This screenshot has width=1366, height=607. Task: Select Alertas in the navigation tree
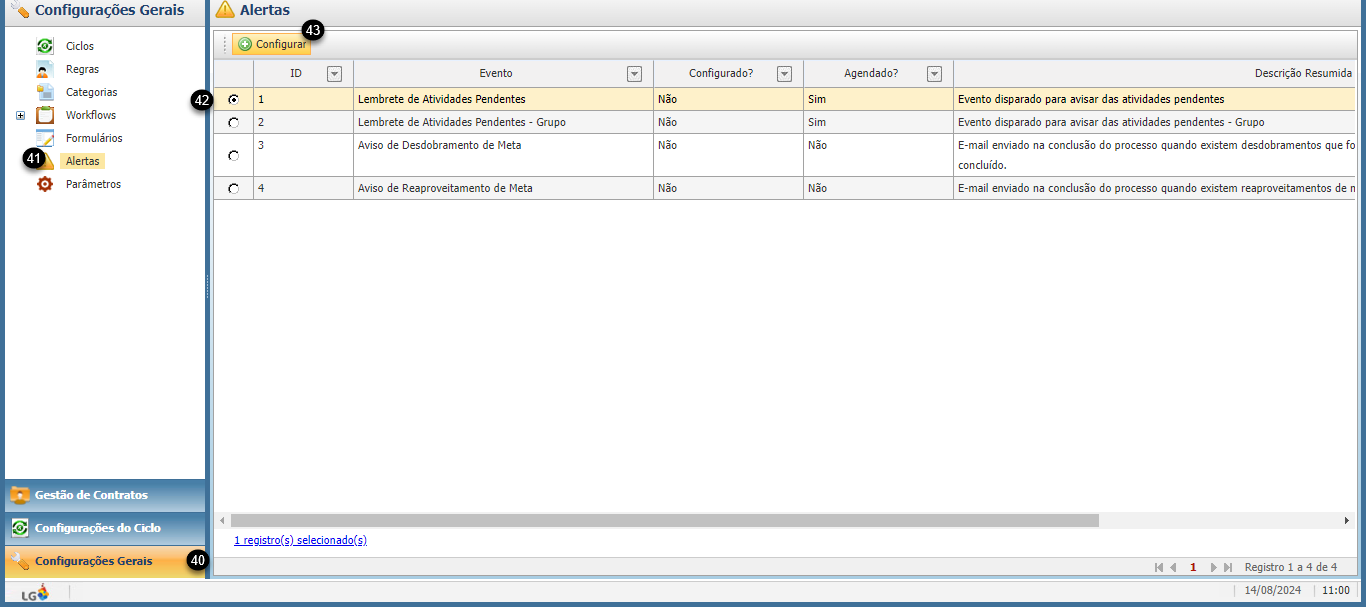[x=82, y=161]
